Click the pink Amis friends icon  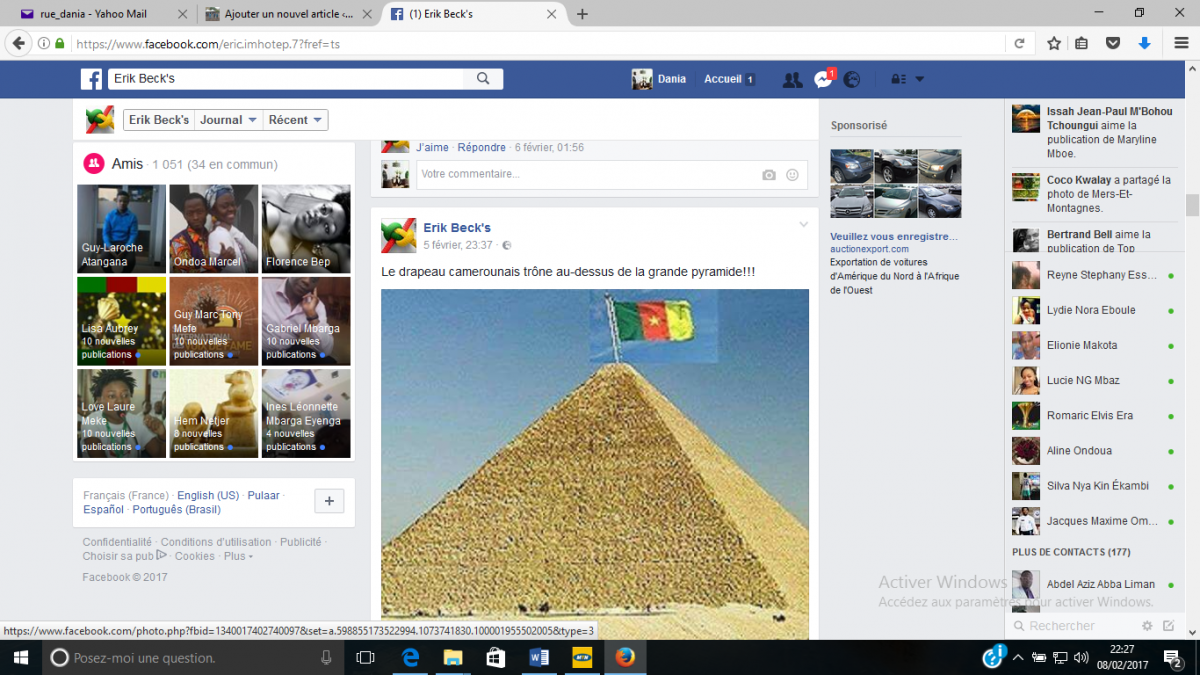point(93,163)
